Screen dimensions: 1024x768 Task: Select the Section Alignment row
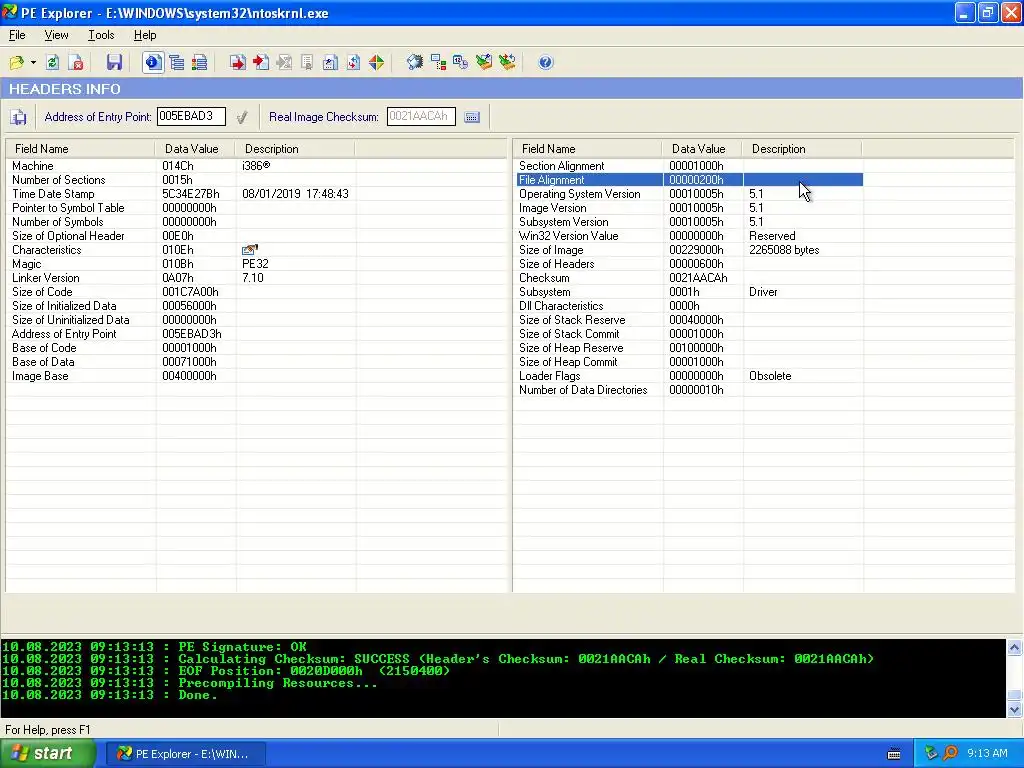click(689, 166)
